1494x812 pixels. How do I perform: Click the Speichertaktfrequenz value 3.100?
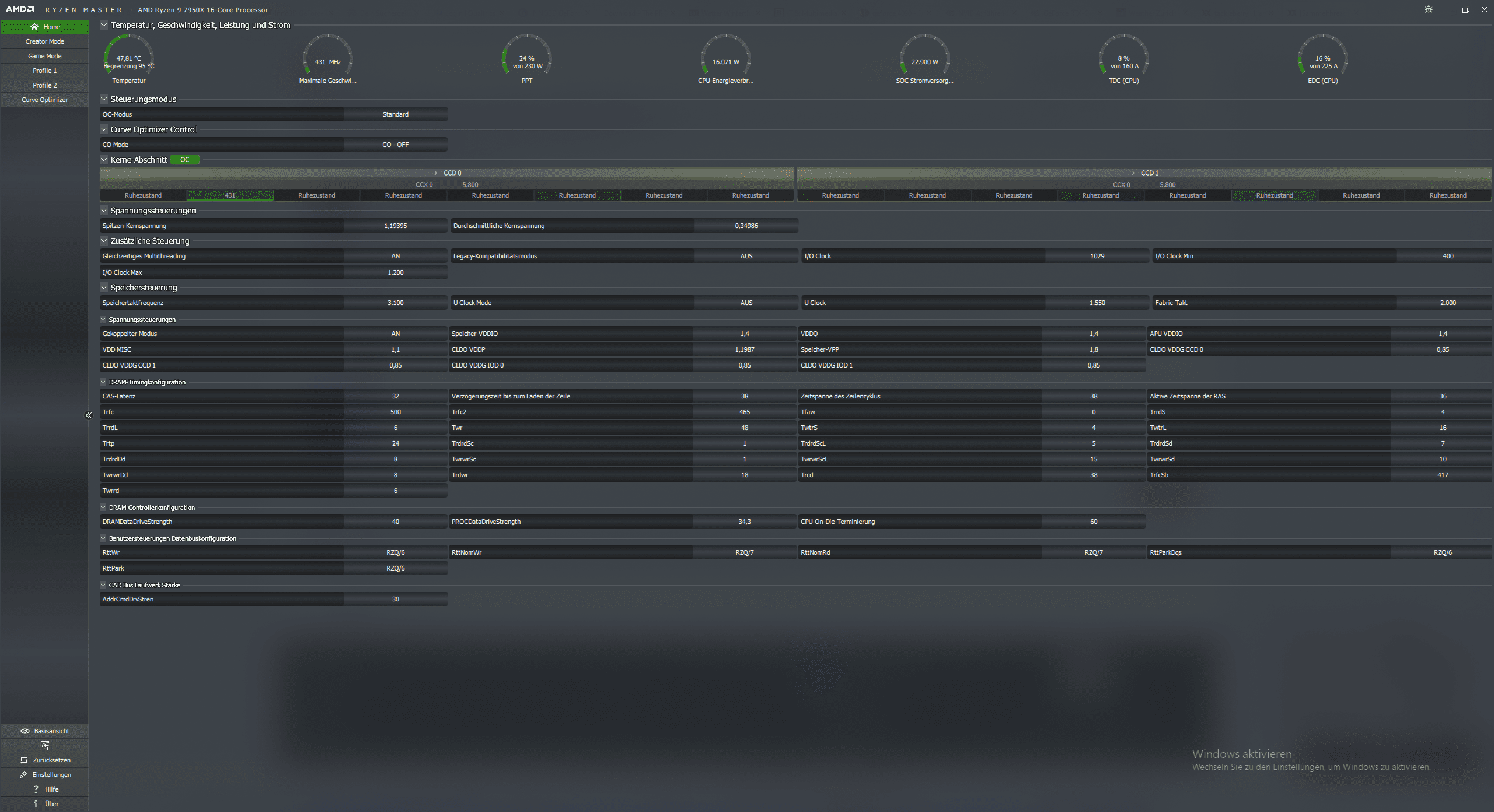coord(396,303)
